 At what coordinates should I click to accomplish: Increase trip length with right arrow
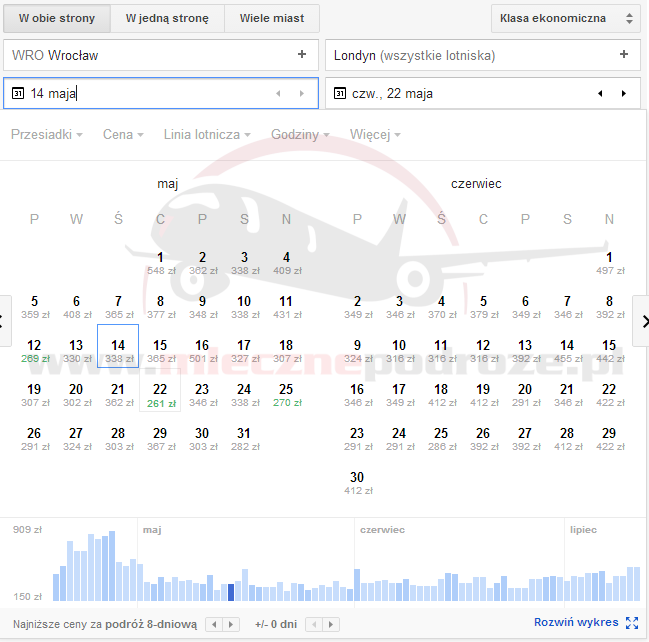[231, 624]
